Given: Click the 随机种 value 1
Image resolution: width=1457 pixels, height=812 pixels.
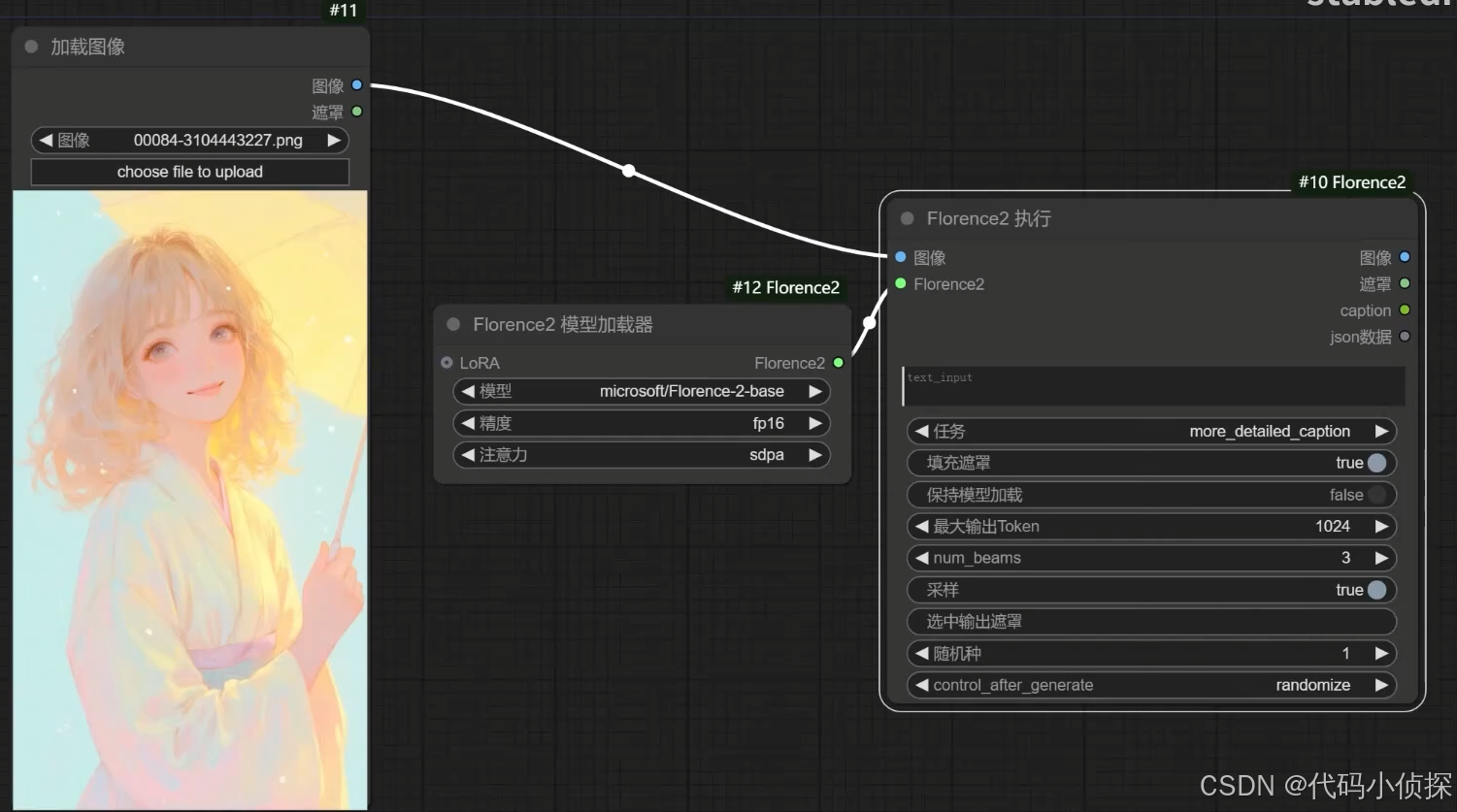Looking at the screenshot, I should tap(1345, 653).
